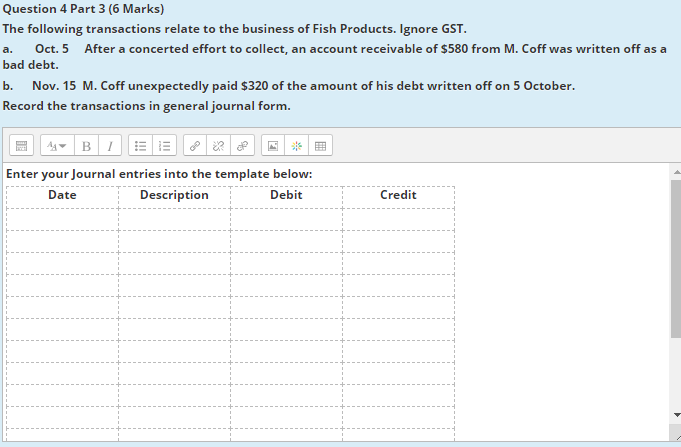Click the editor's scroll up arrow
681x447 pixels.
pos(676,172)
